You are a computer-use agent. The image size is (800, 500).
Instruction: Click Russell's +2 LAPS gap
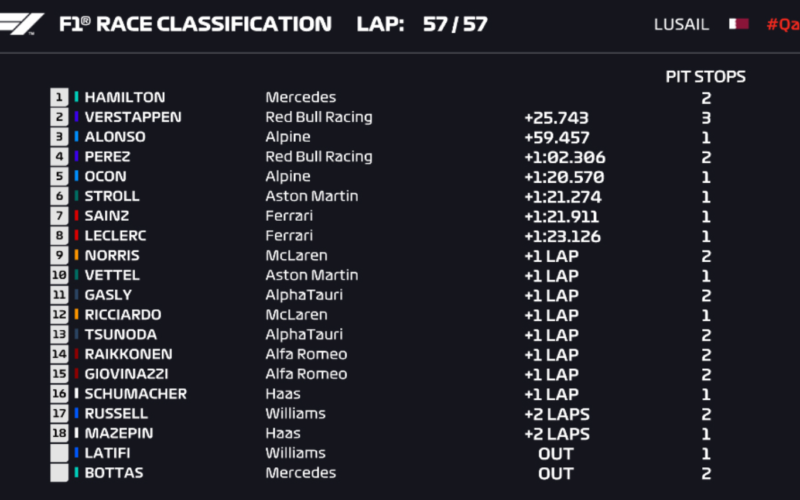(x=557, y=414)
